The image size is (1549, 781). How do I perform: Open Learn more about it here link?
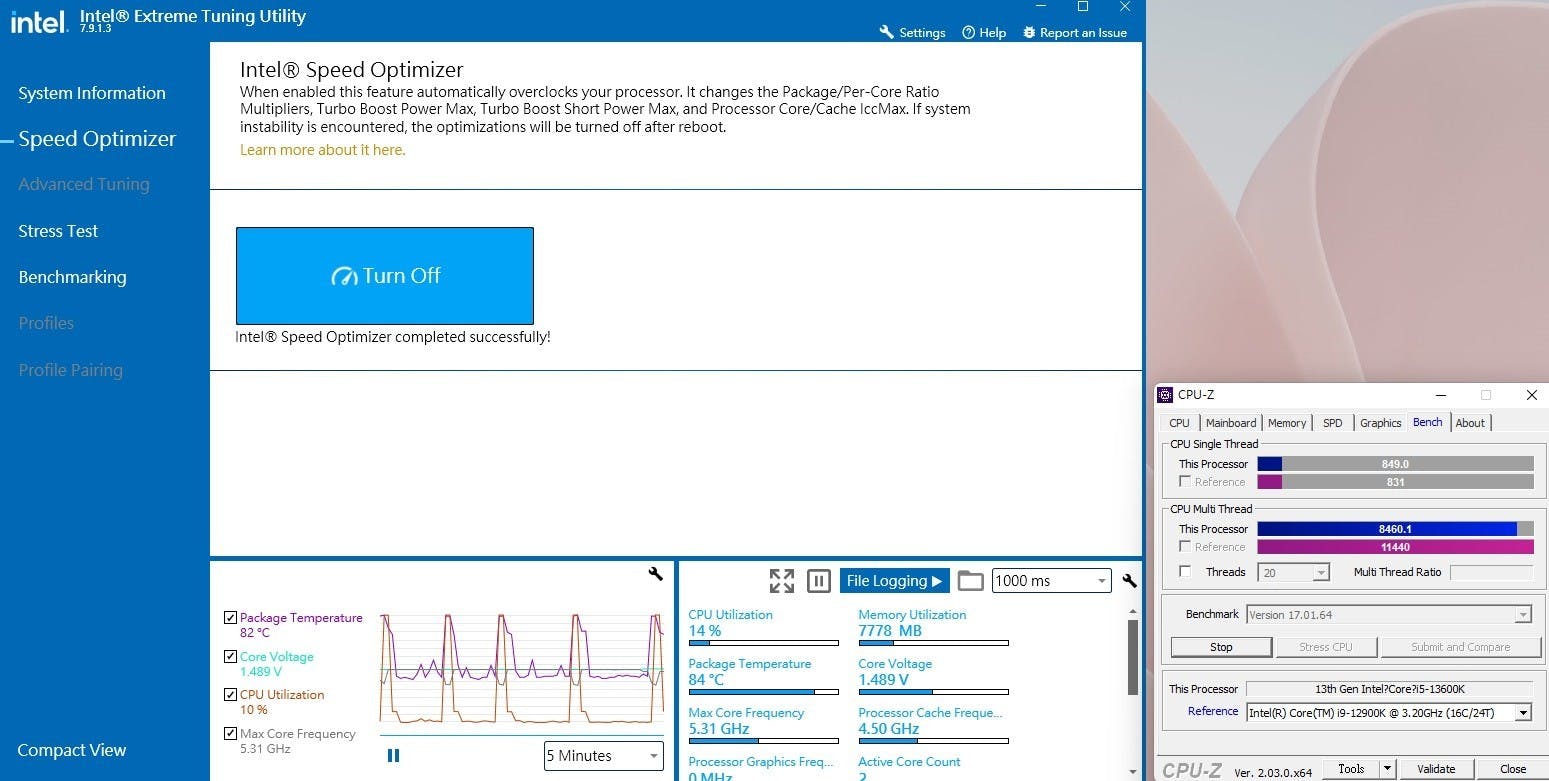(x=322, y=150)
